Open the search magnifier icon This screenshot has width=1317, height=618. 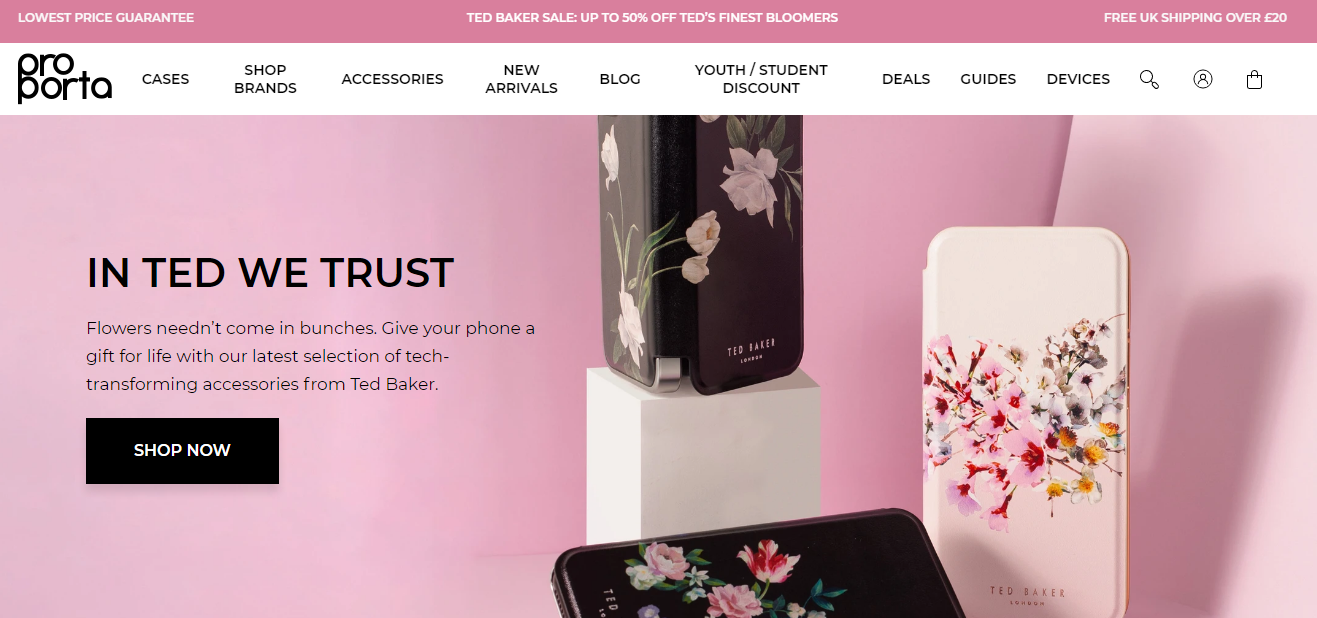click(1149, 79)
